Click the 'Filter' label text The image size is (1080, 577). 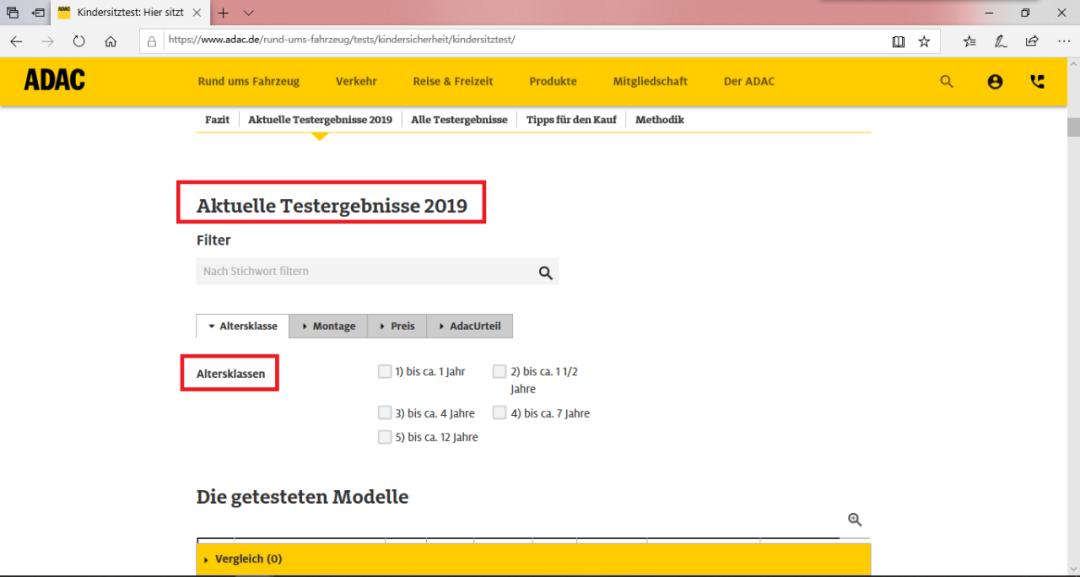point(214,240)
